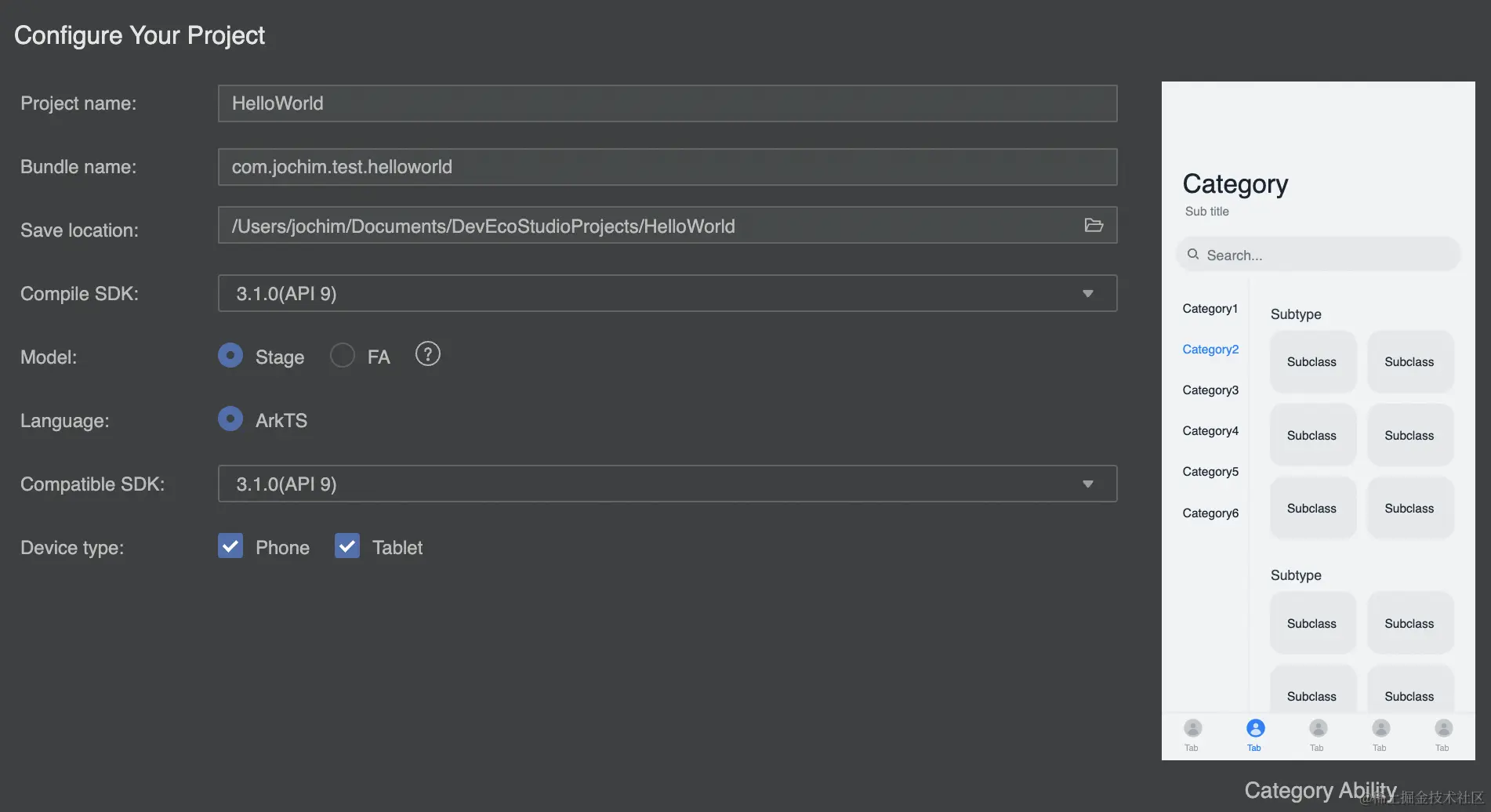Viewport: 1491px width, 812px height.
Task: Open Model help question mark icon
Action: (427, 354)
